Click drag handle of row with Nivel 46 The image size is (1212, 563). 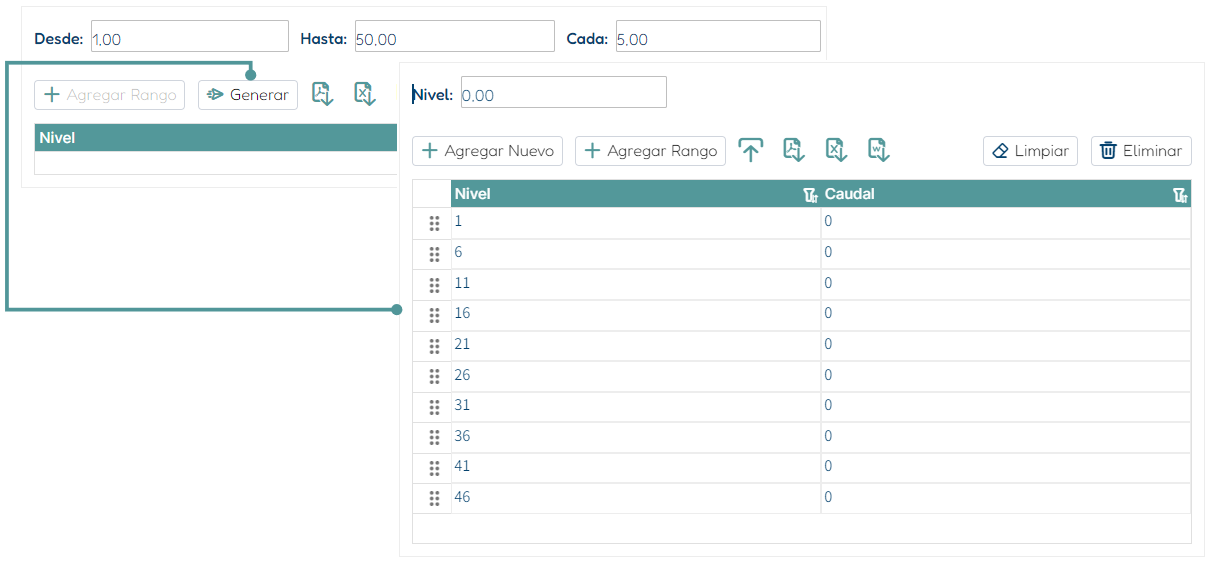[434, 498]
